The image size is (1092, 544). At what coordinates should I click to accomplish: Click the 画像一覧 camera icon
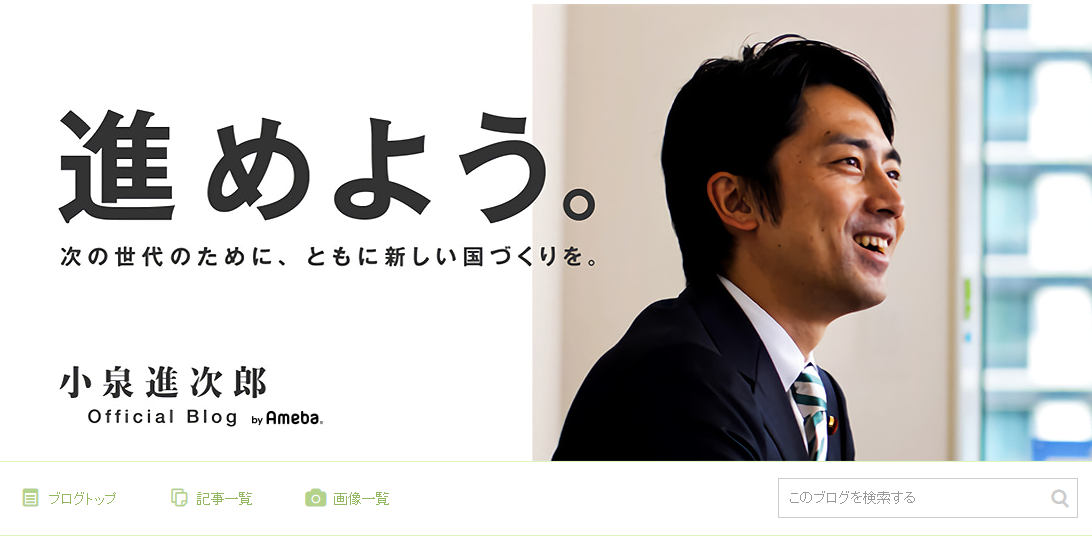pyautogui.click(x=315, y=497)
